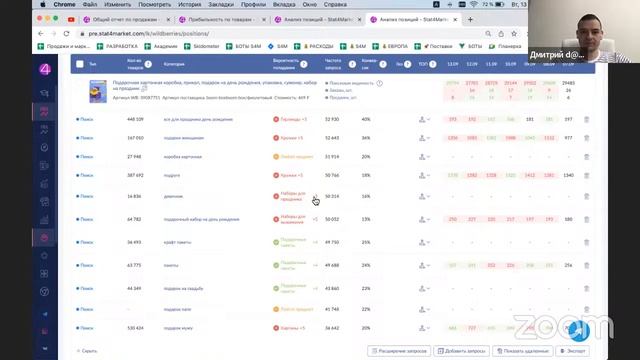Delete the row with 44 349 products
This screenshot has width=640, height=360.
[x=587, y=289]
